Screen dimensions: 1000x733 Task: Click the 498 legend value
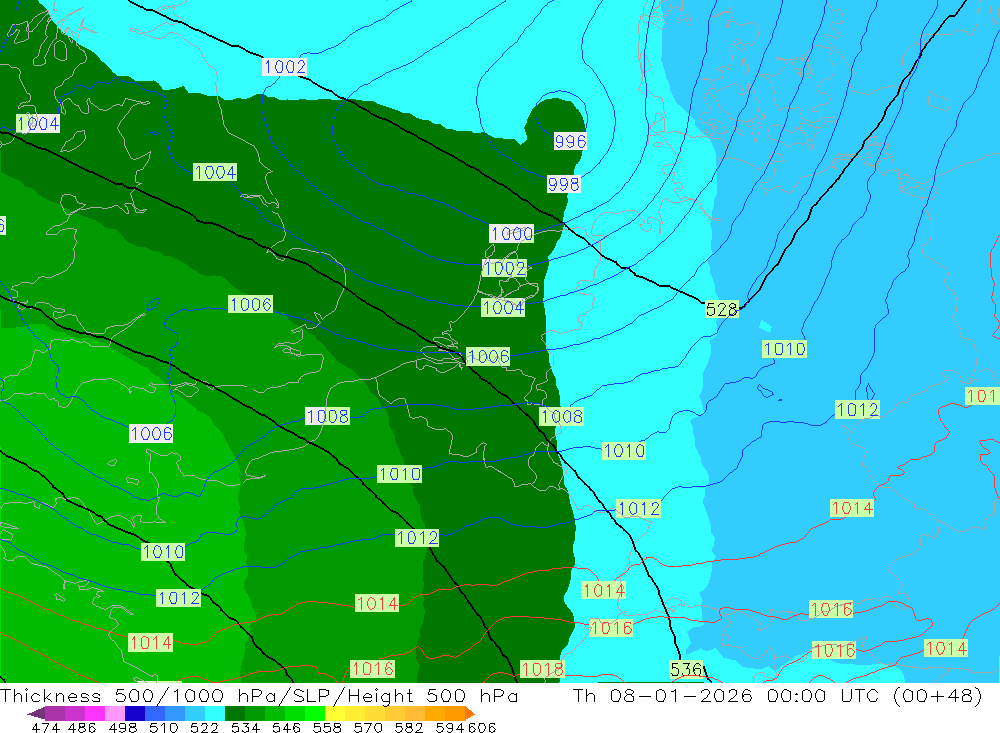point(122,727)
